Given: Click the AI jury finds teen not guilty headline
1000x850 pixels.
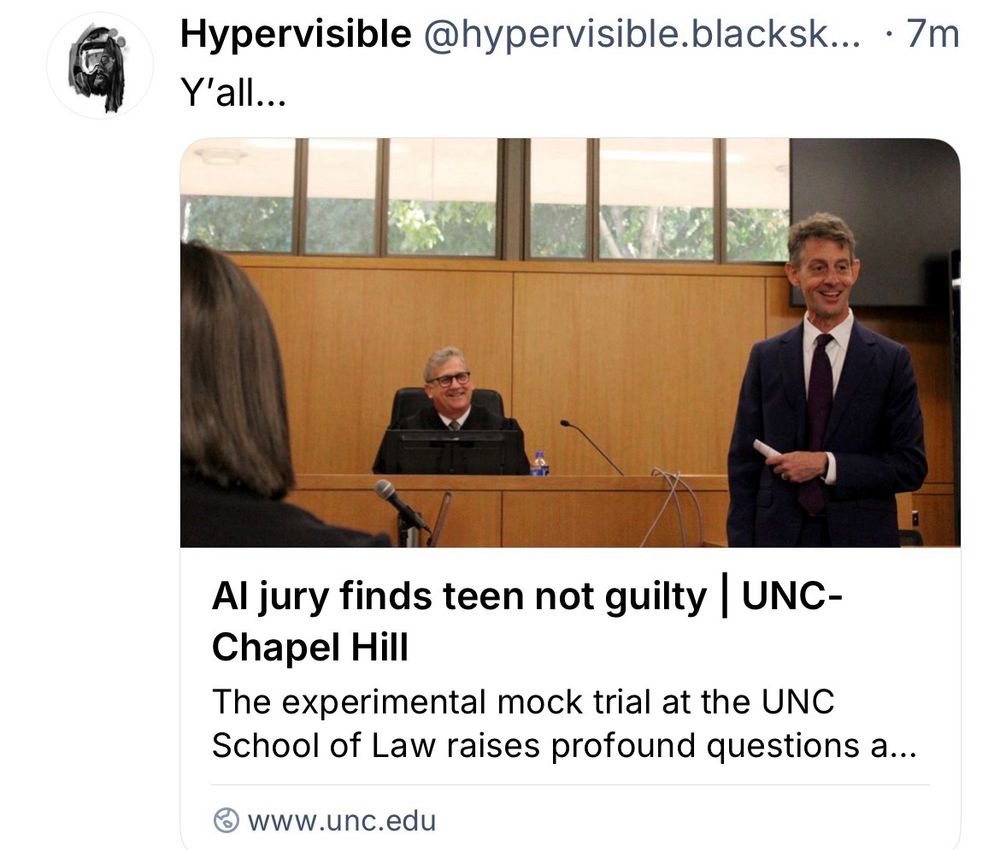Looking at the screenshot, I should (459, 597).
